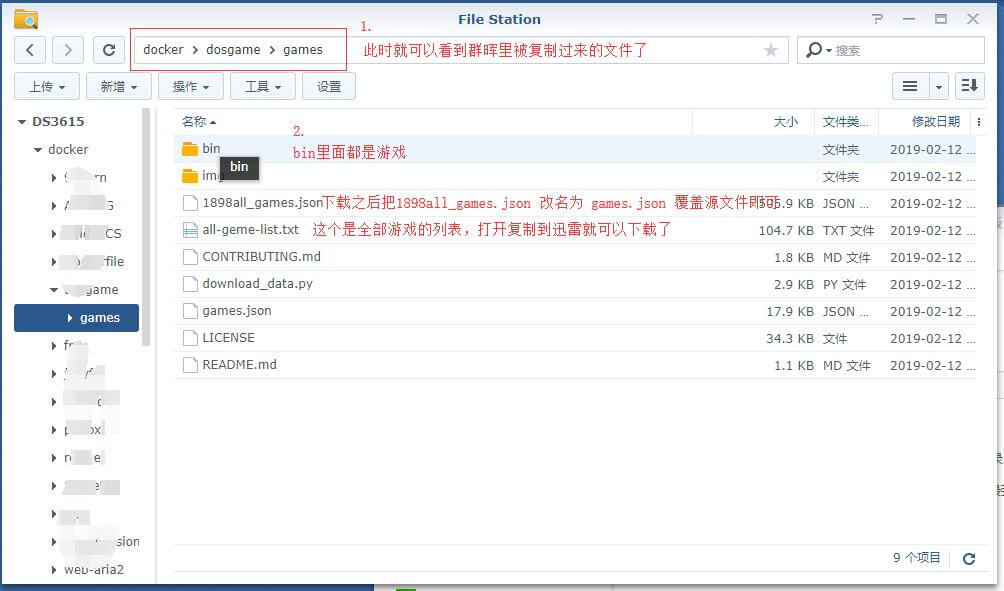Open the 上传 upload dropdown
1004x591 pixels.
(x=46, y=86)
